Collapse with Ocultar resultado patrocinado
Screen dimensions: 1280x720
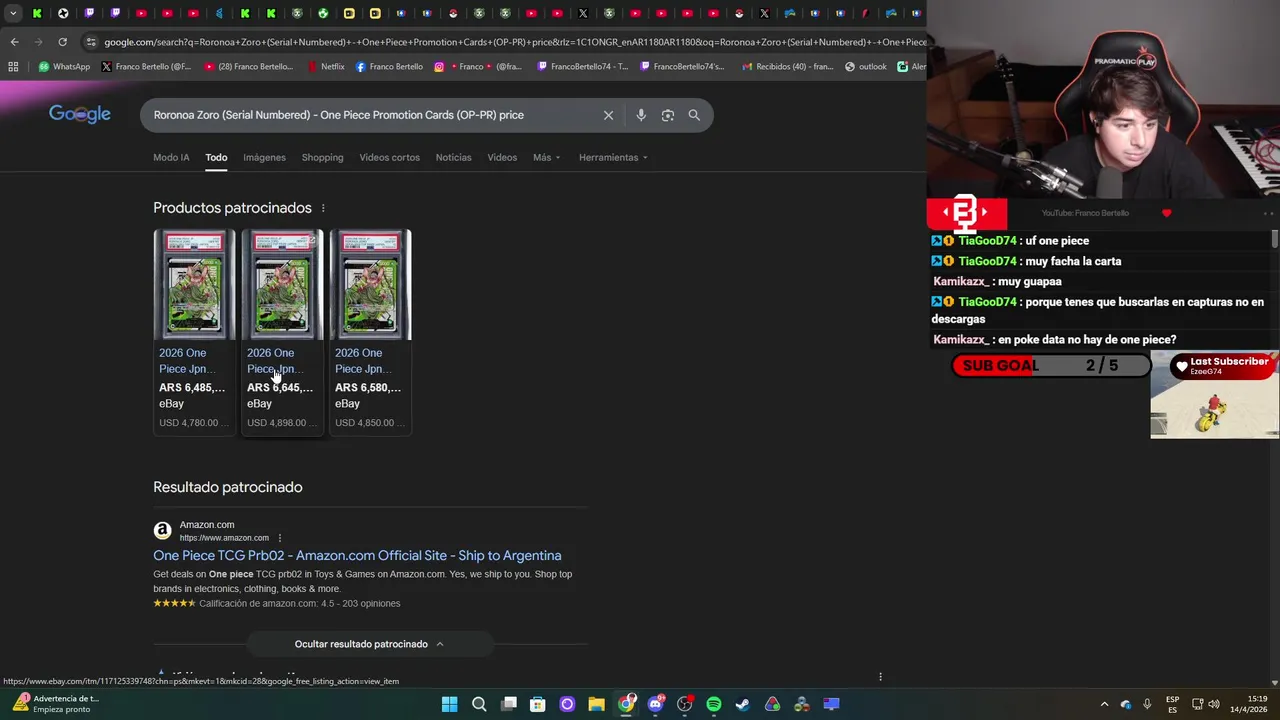pos(369,644)
